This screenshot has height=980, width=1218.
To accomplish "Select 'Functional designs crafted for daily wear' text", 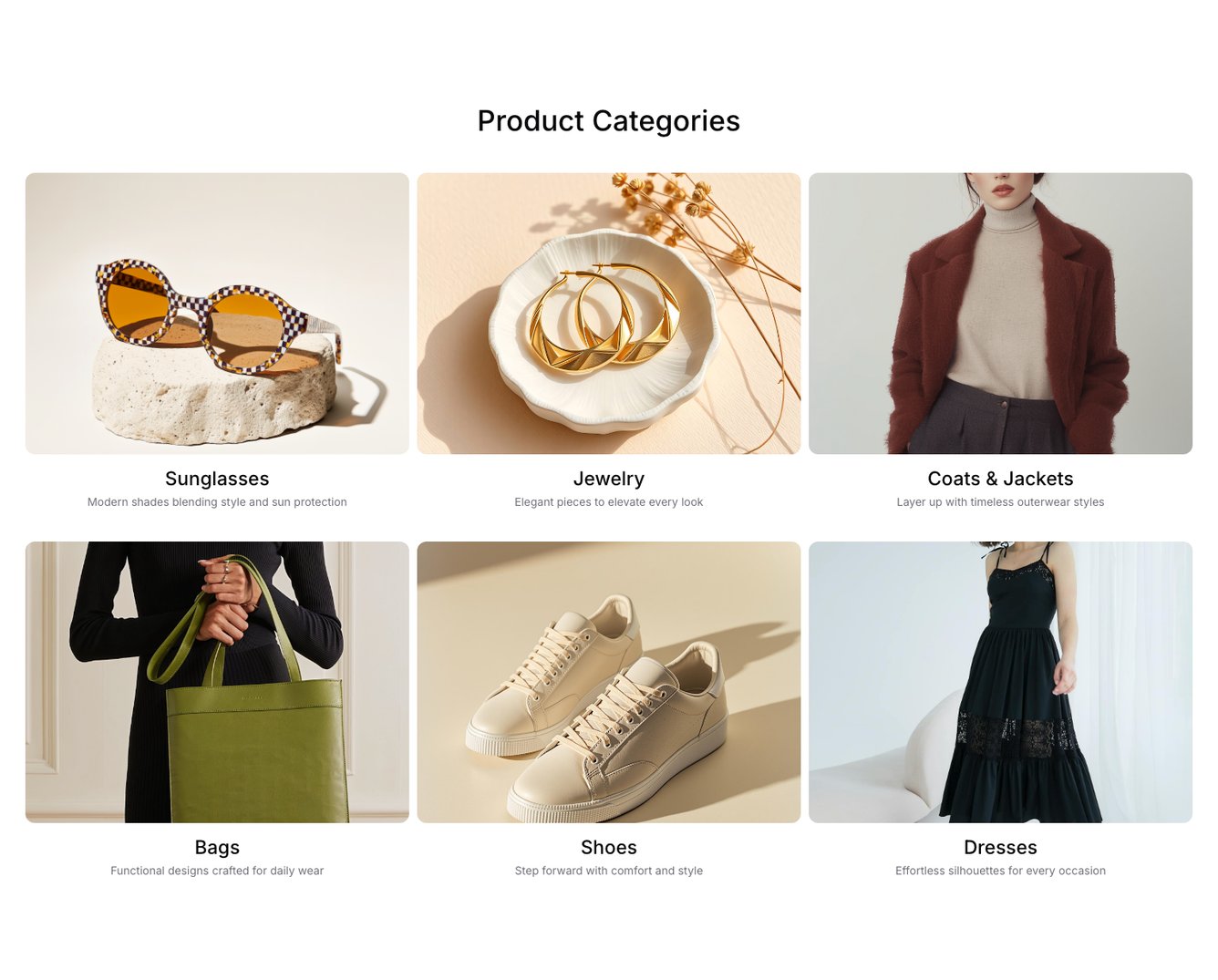I will pyautogui.click(x=217, y=871).
